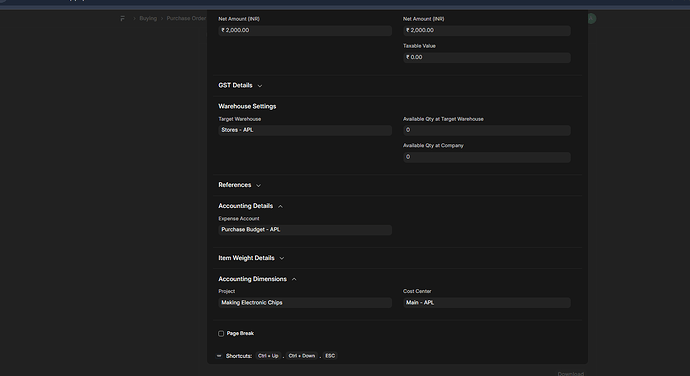Click the Available Qty at Company field

[487, 157]
